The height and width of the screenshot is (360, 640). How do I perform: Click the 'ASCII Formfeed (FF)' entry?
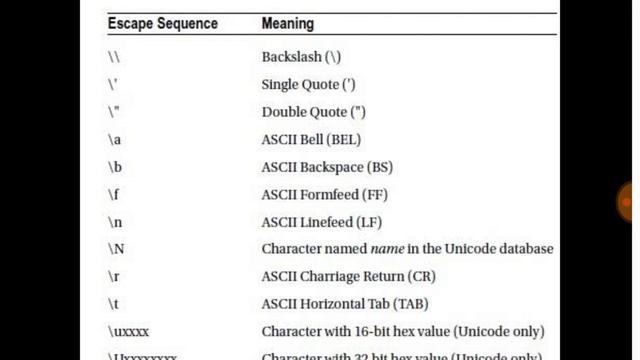324,195
